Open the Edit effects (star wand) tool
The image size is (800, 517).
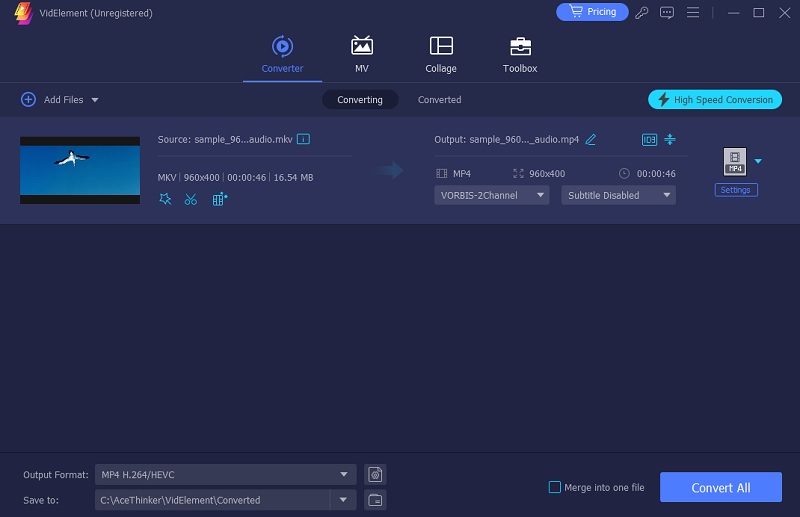(165, 199)
